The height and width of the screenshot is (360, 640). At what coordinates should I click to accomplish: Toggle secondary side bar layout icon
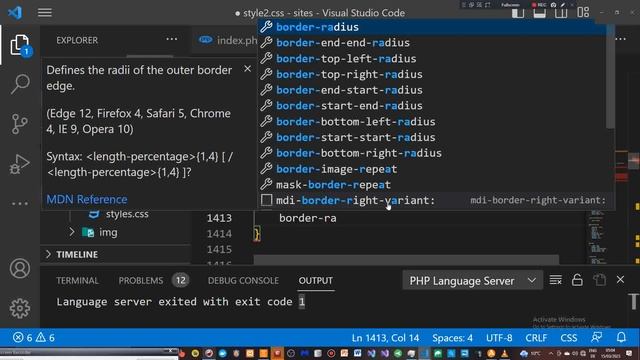point(561,13)
